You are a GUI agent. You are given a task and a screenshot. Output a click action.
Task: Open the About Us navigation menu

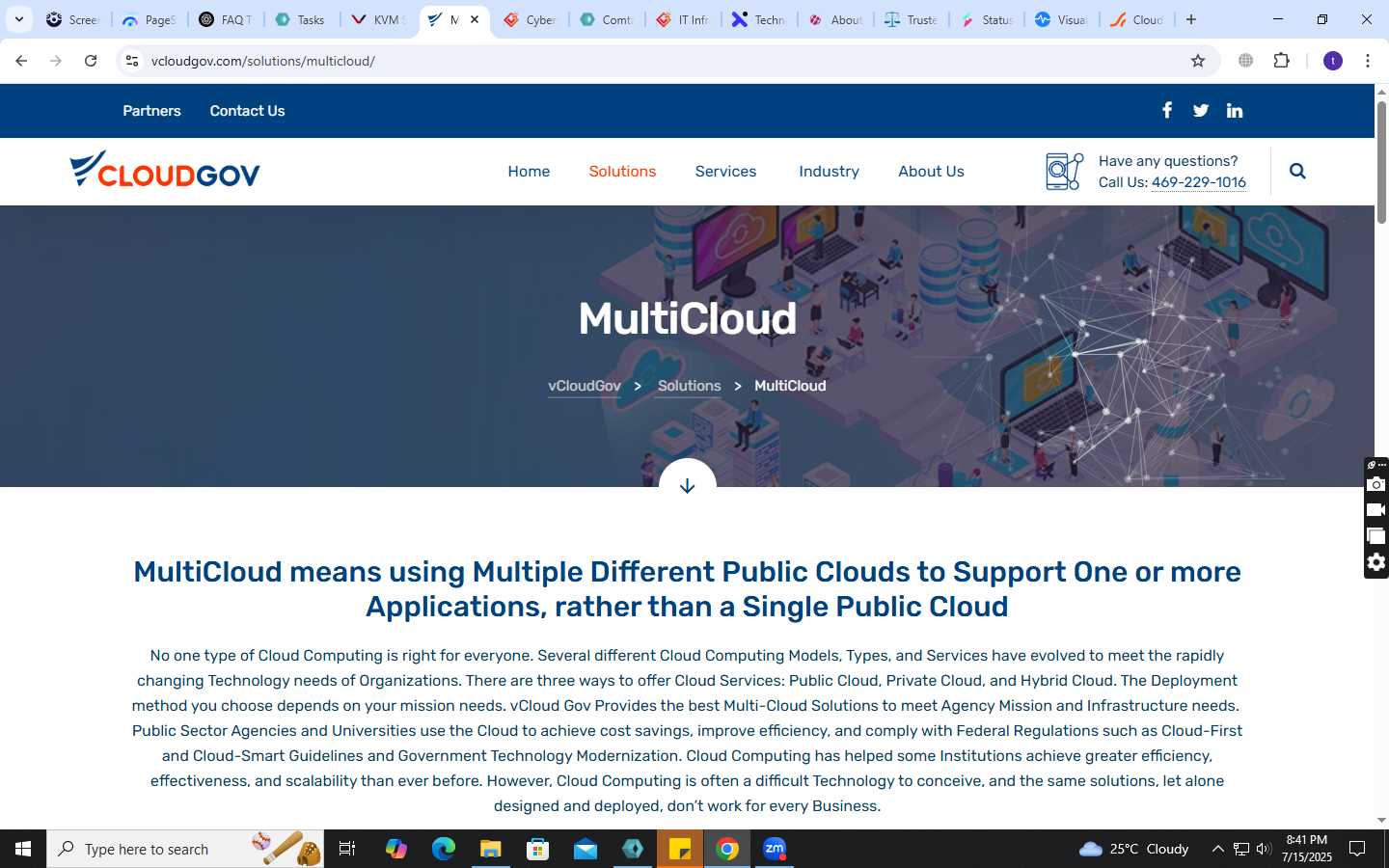coord(931,171)
